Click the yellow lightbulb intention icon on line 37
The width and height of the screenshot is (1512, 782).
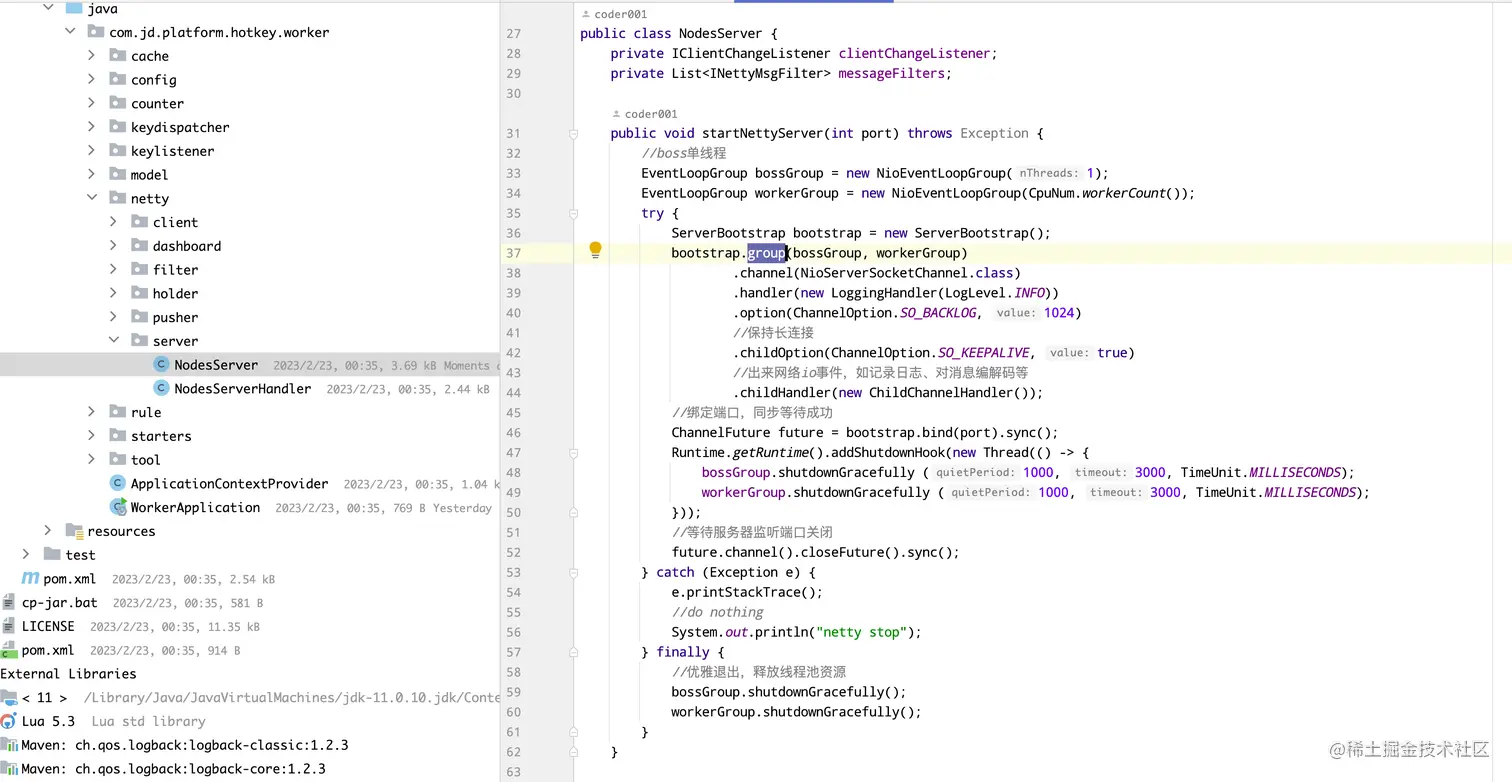click(x=595, y=250)
